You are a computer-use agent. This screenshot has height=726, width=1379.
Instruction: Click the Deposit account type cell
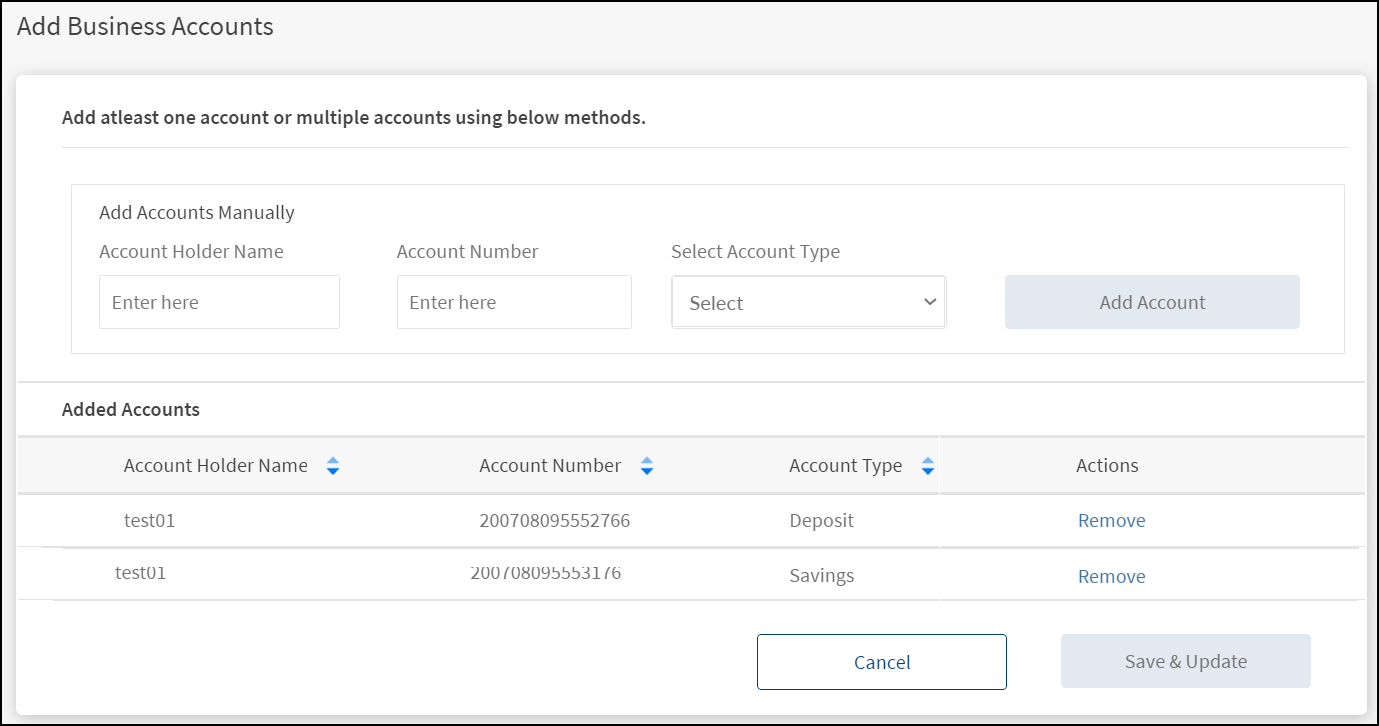822,521
